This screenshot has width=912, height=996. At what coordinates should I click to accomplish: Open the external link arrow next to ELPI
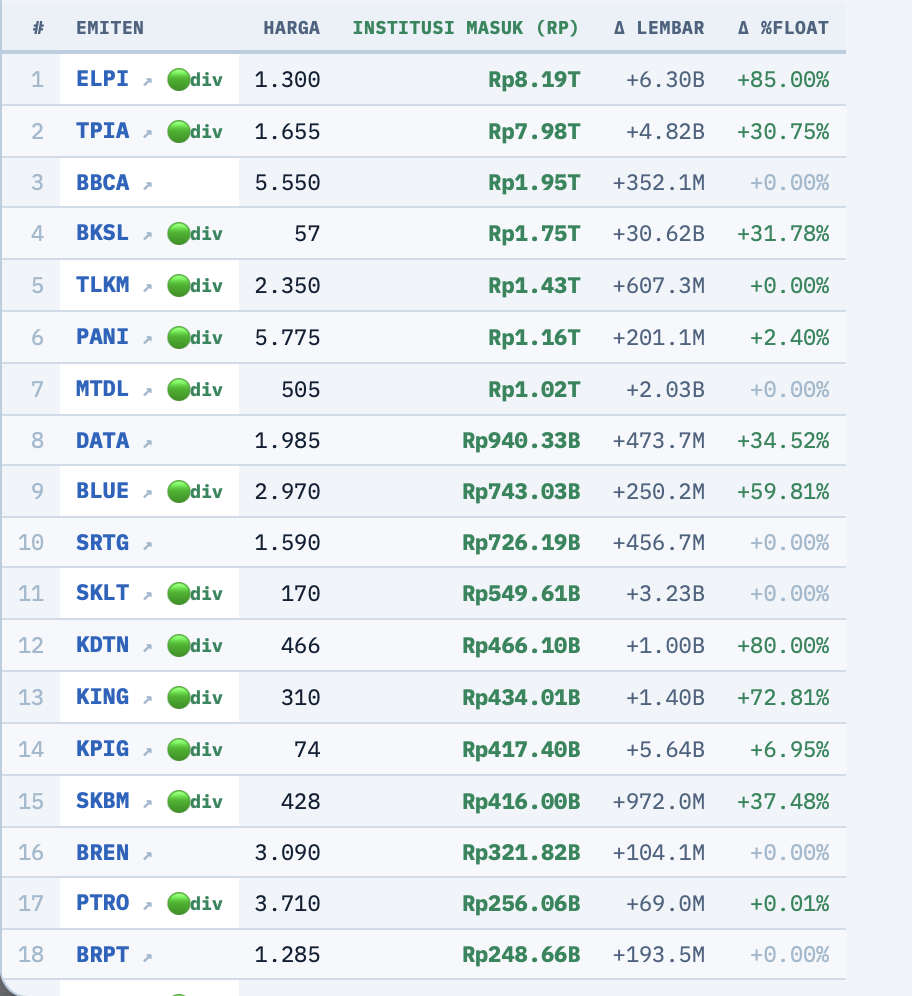coord(147,81)
